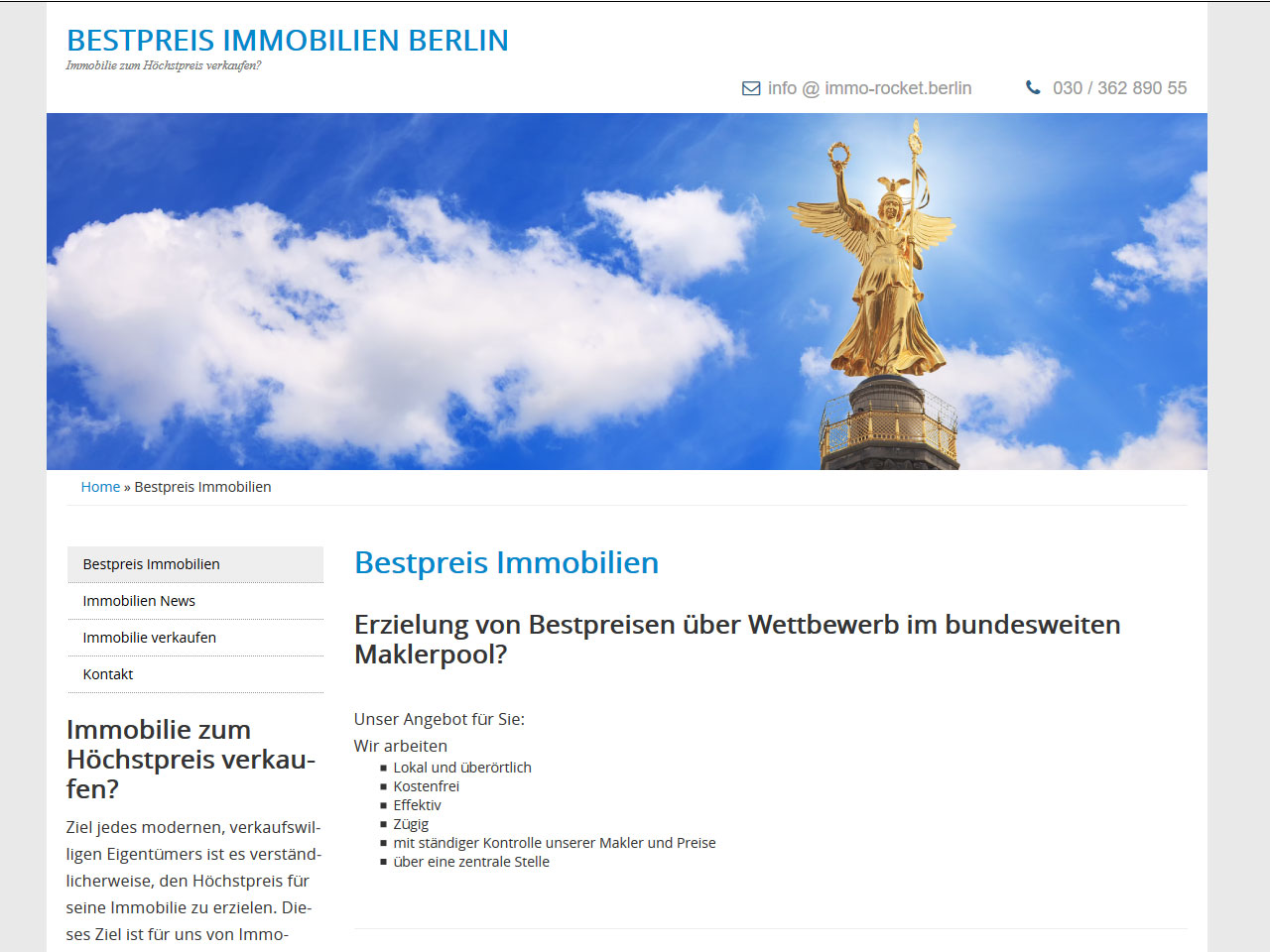Click the bullet before 'Kostenfrei'
This screenshot has height=952, width=1270.
[x=384, y=786]
